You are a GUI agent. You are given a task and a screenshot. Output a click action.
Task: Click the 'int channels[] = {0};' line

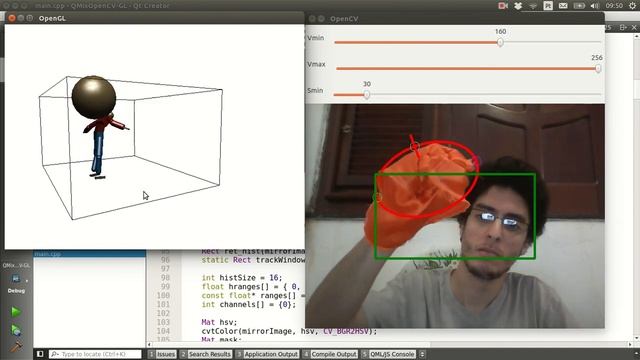(248, 304)
